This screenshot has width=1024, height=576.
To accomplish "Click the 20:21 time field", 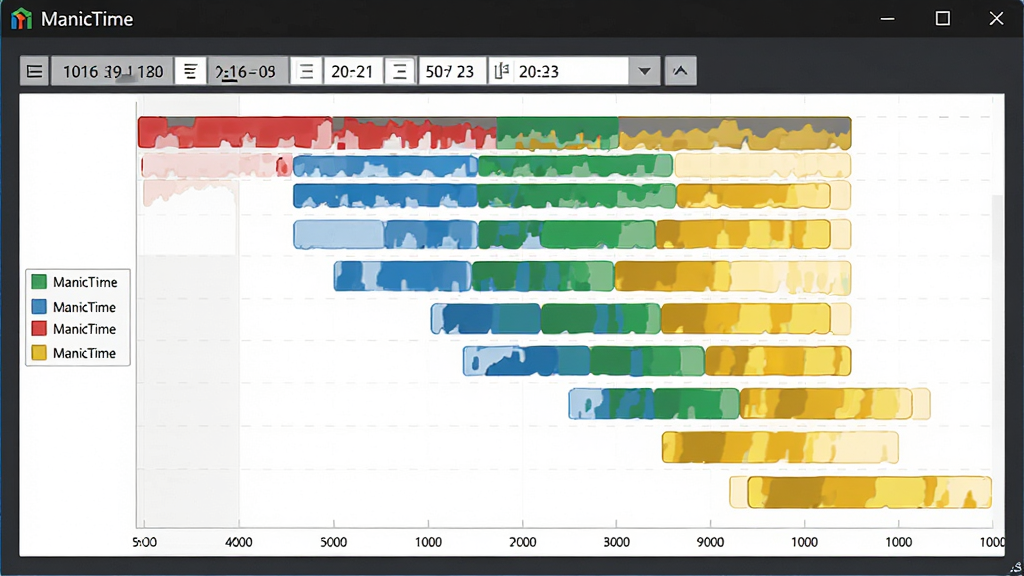I will (353, 71).
